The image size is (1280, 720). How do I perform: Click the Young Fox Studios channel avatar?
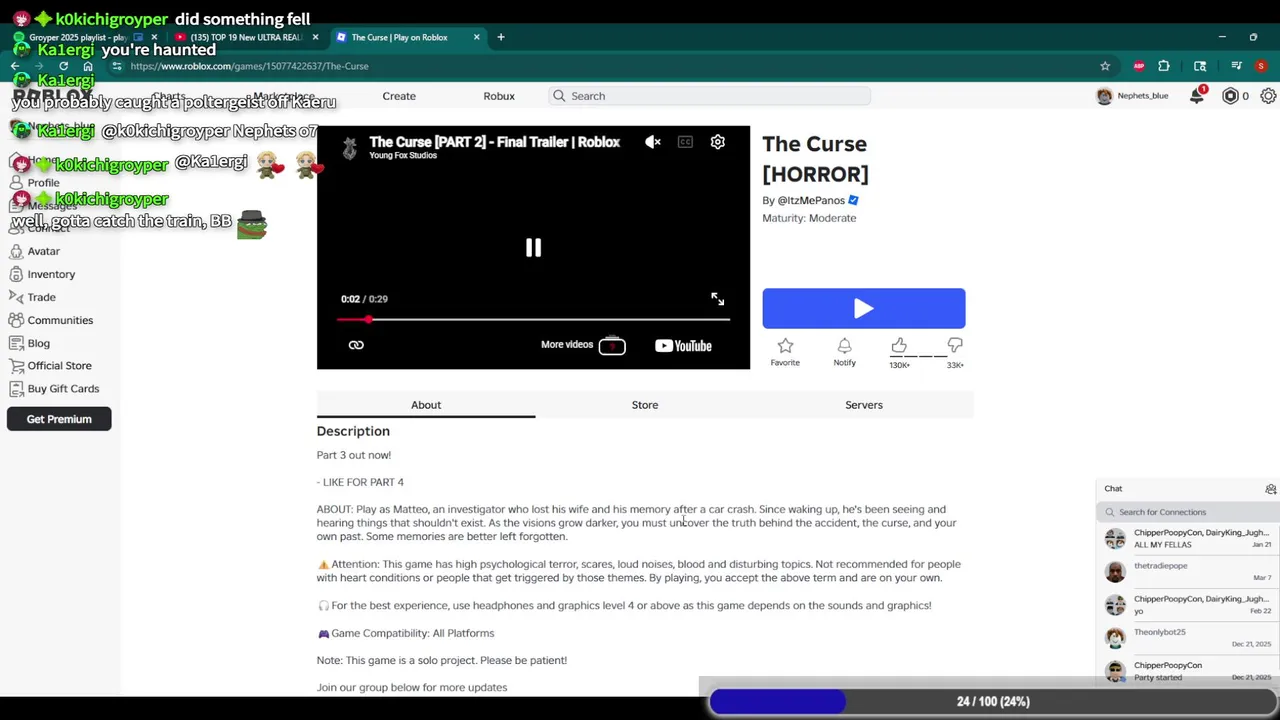click(x=349, y=148)
